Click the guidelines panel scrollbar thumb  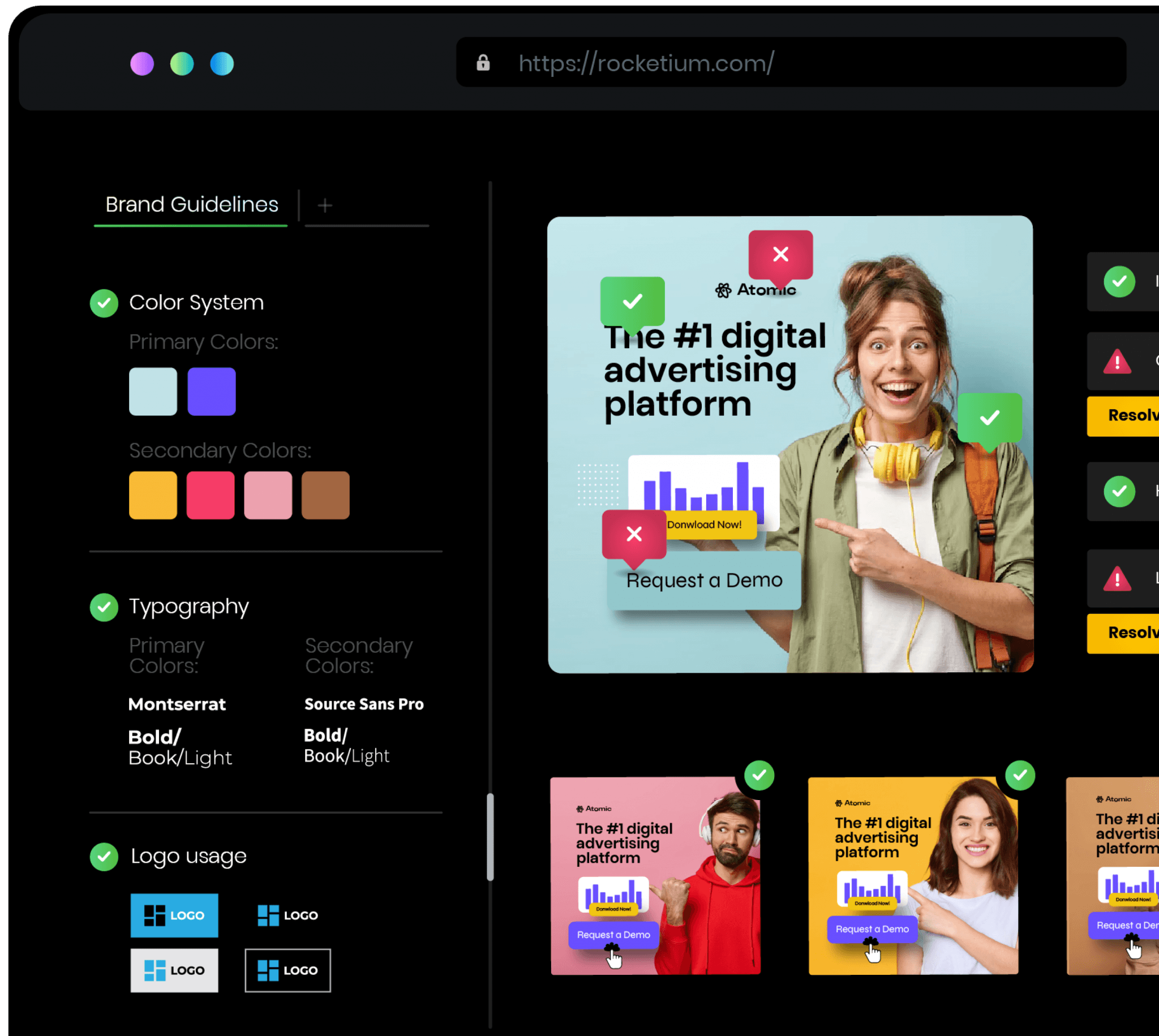(490, 837)
